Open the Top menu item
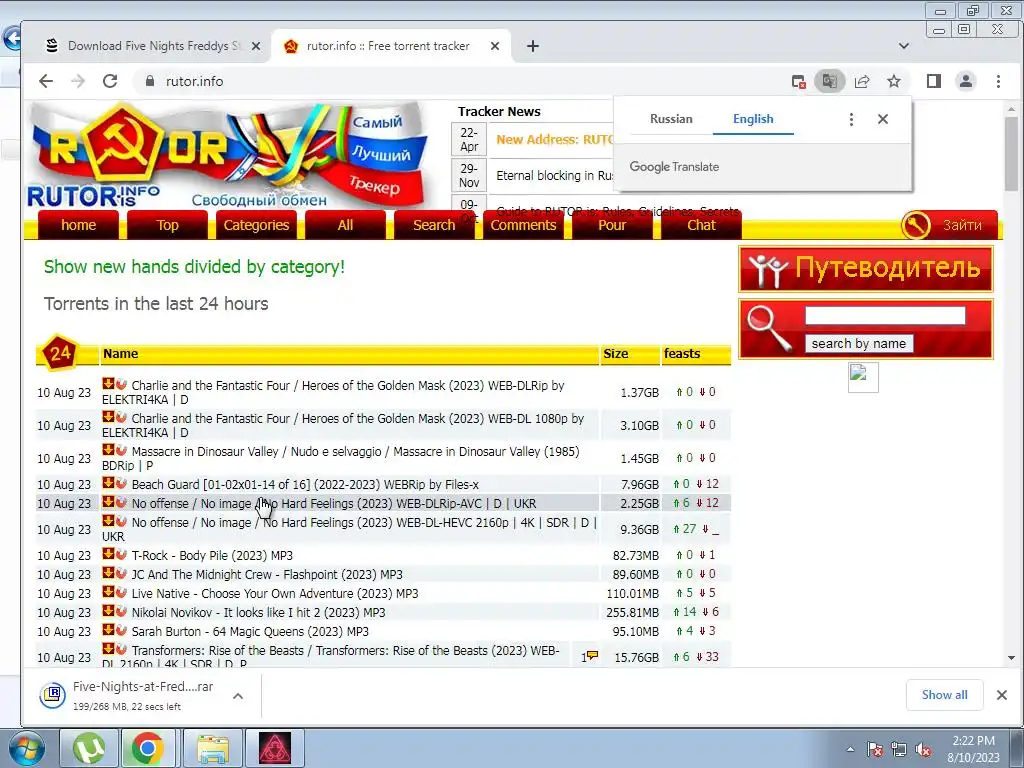 [x=167, y=225]
